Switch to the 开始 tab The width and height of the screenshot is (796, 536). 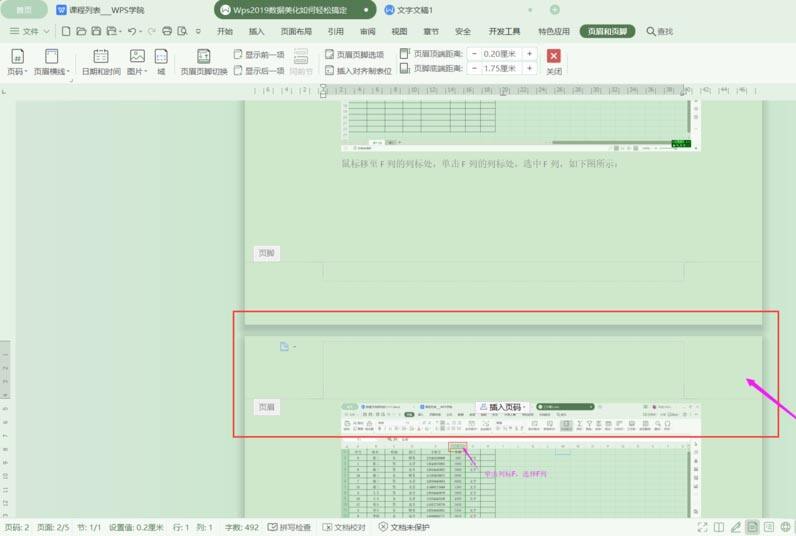225,31
